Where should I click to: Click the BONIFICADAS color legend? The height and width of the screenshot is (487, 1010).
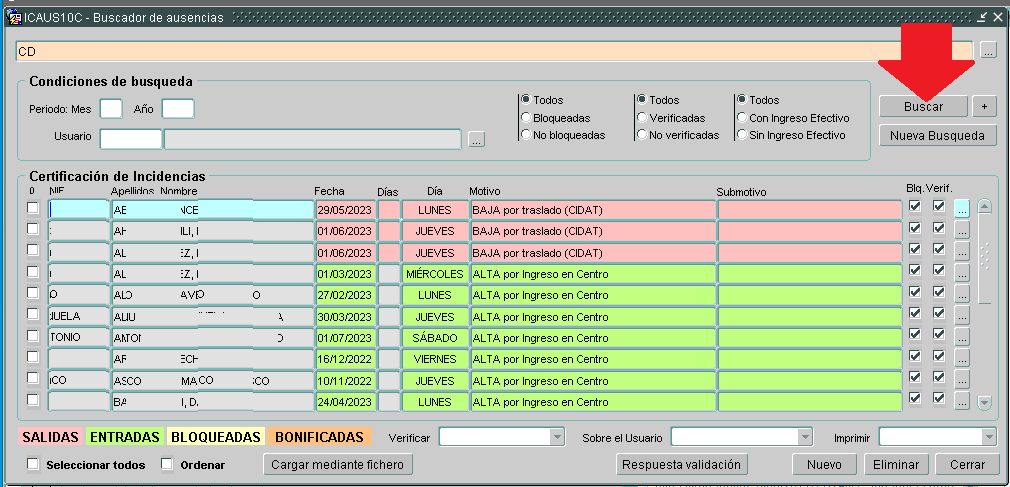point(319,437)
